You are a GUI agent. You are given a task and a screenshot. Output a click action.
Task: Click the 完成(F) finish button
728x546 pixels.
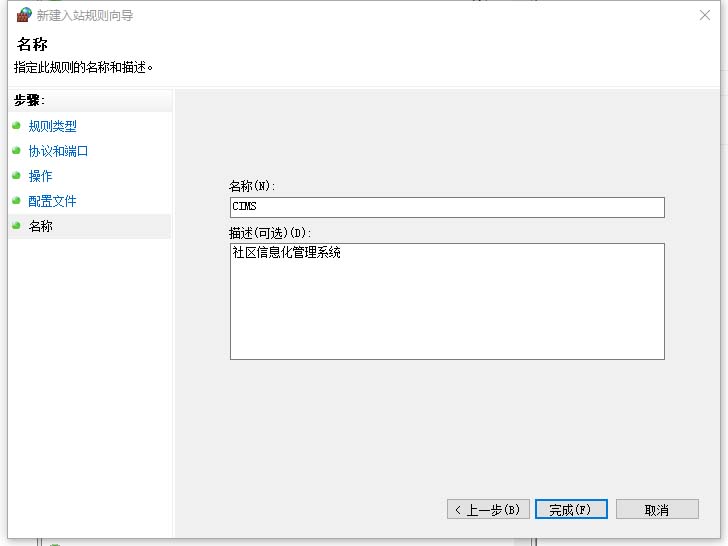tap(571, 509)
